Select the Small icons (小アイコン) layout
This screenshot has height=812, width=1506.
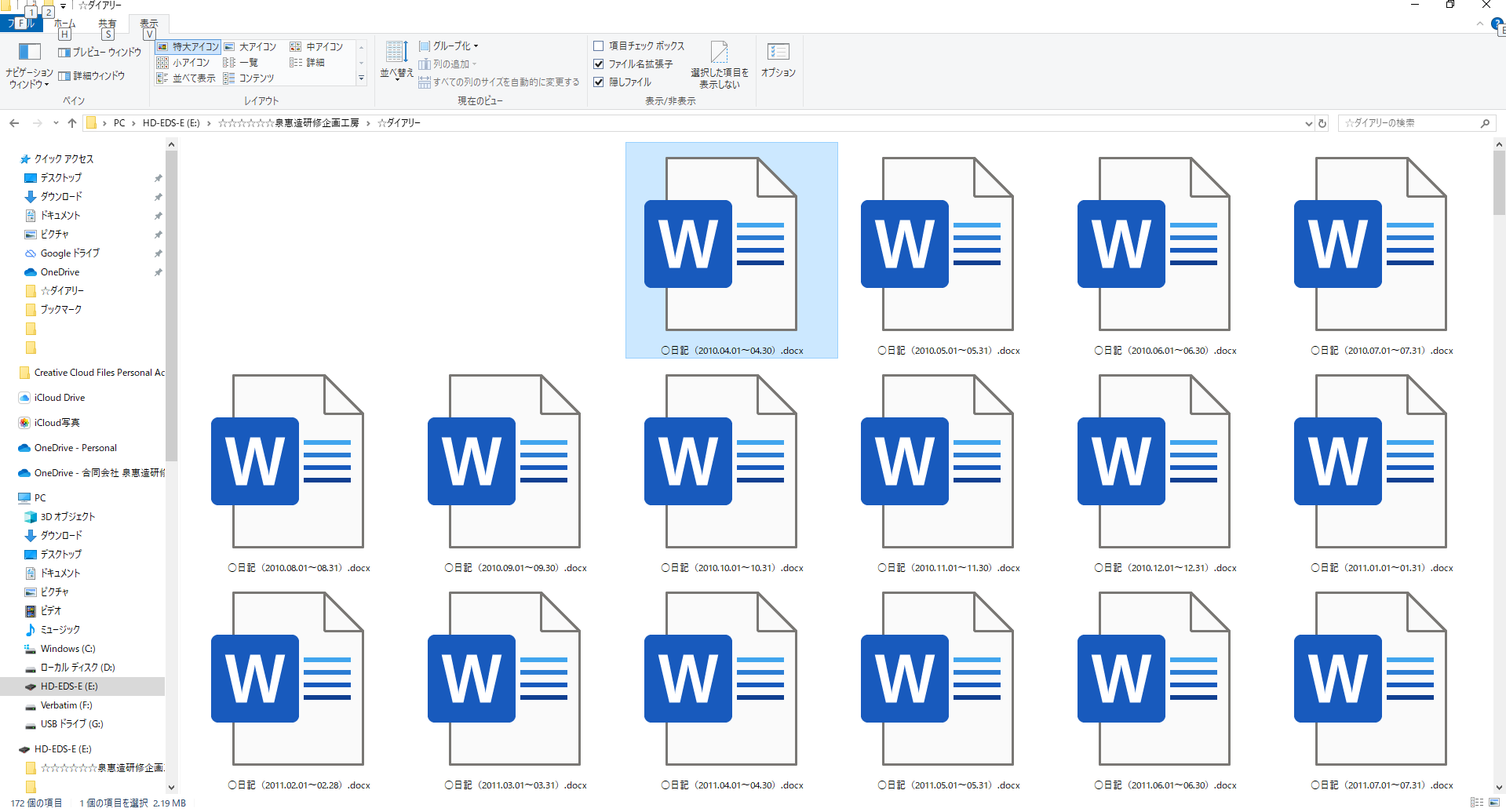(x=184, y=63)
